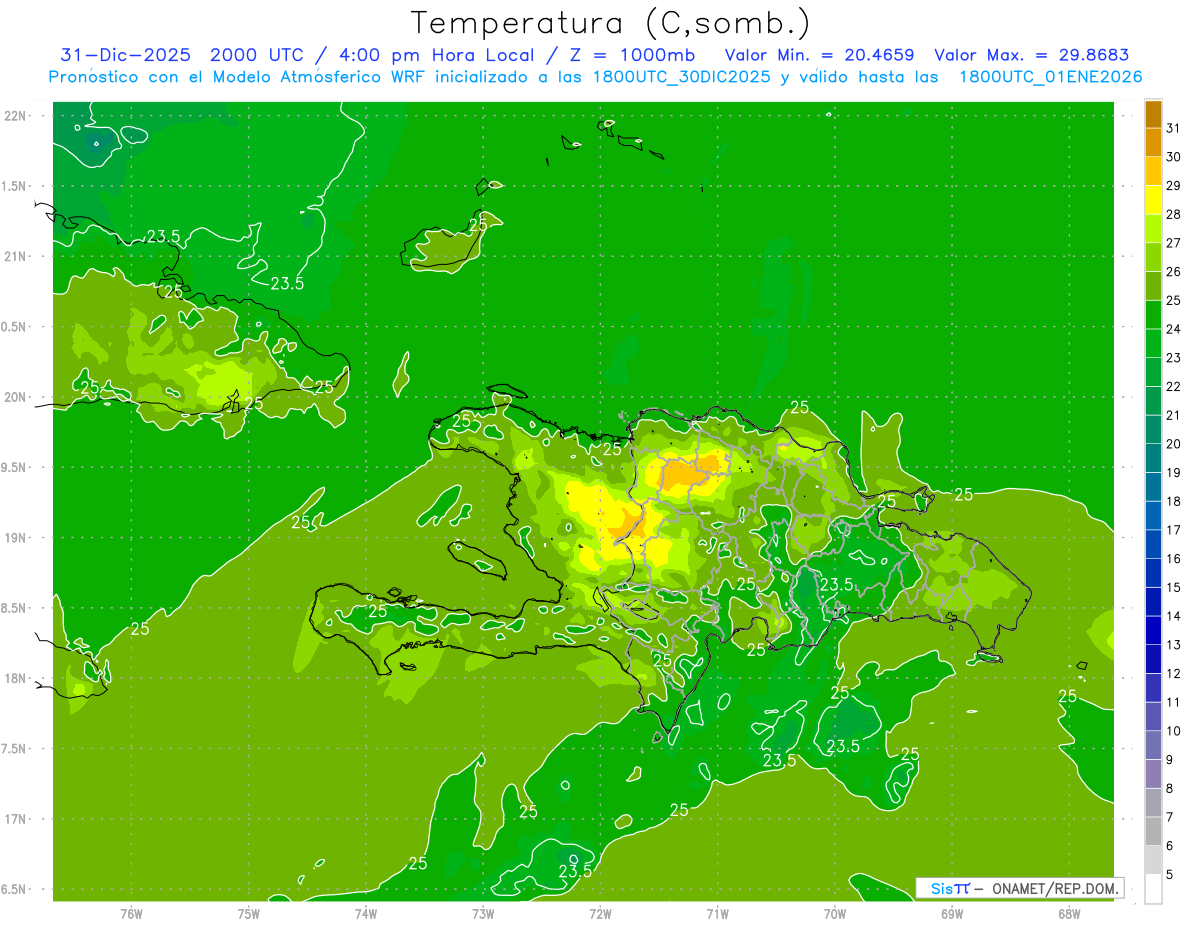The height and width of the screenshot is (927, 1200).
Task: Pick the teal swatch between 19 and 20
Action: point(1153,458)
